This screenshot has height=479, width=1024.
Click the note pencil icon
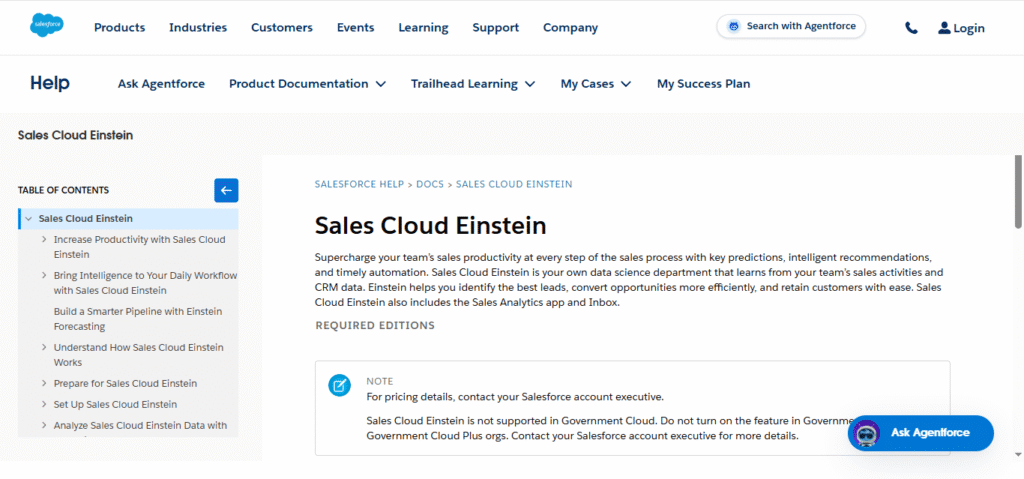tap(340, 385)
